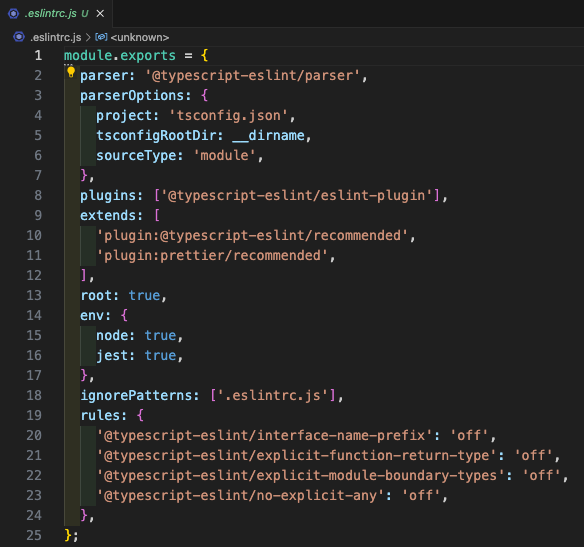Screen dimensions: 584x547
Task: Click 'explicit-module-boundary-types' rule on line 22
Action: pos(301,476)
